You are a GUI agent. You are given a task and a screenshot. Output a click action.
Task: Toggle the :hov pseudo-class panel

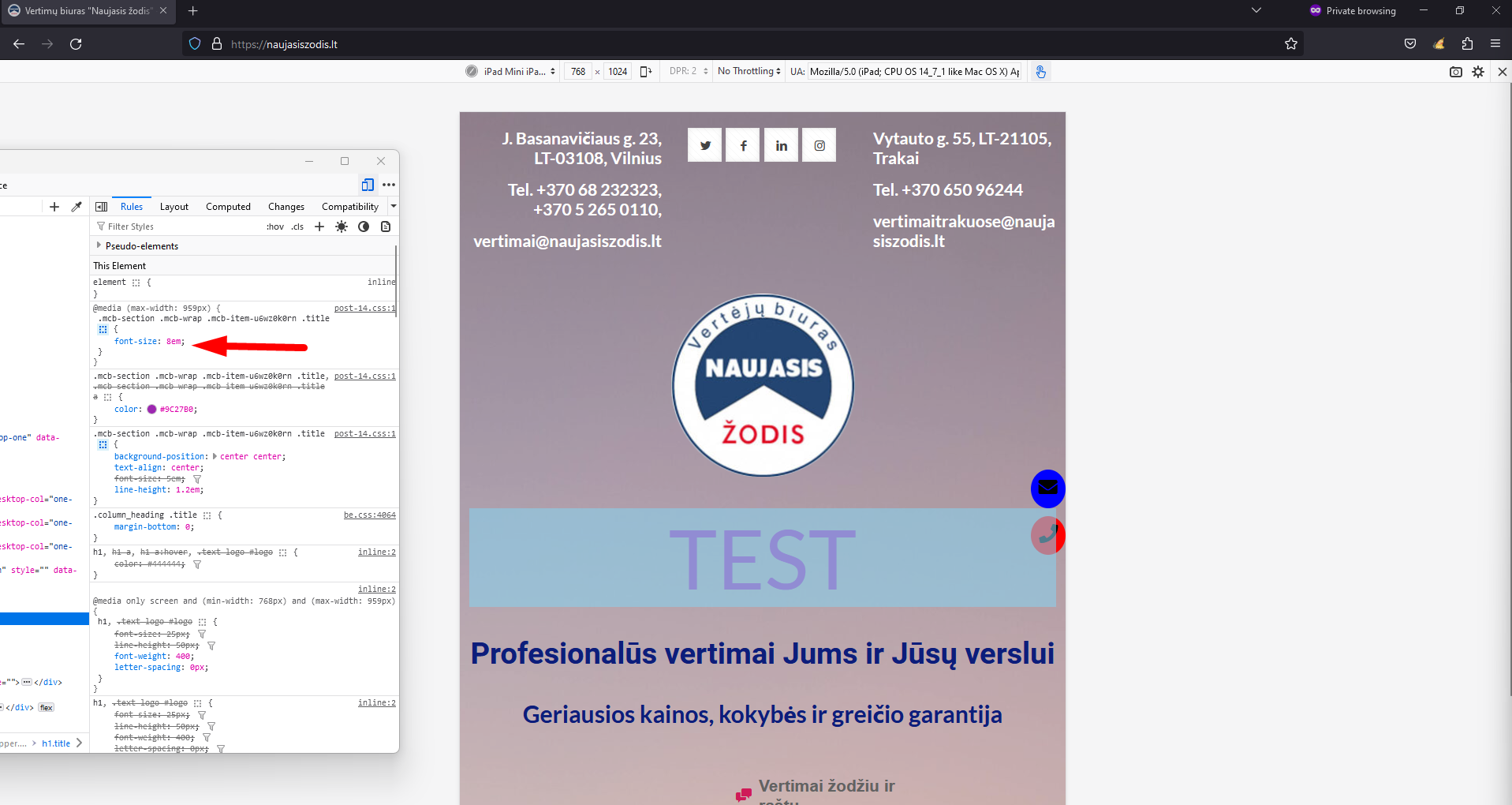275,227
